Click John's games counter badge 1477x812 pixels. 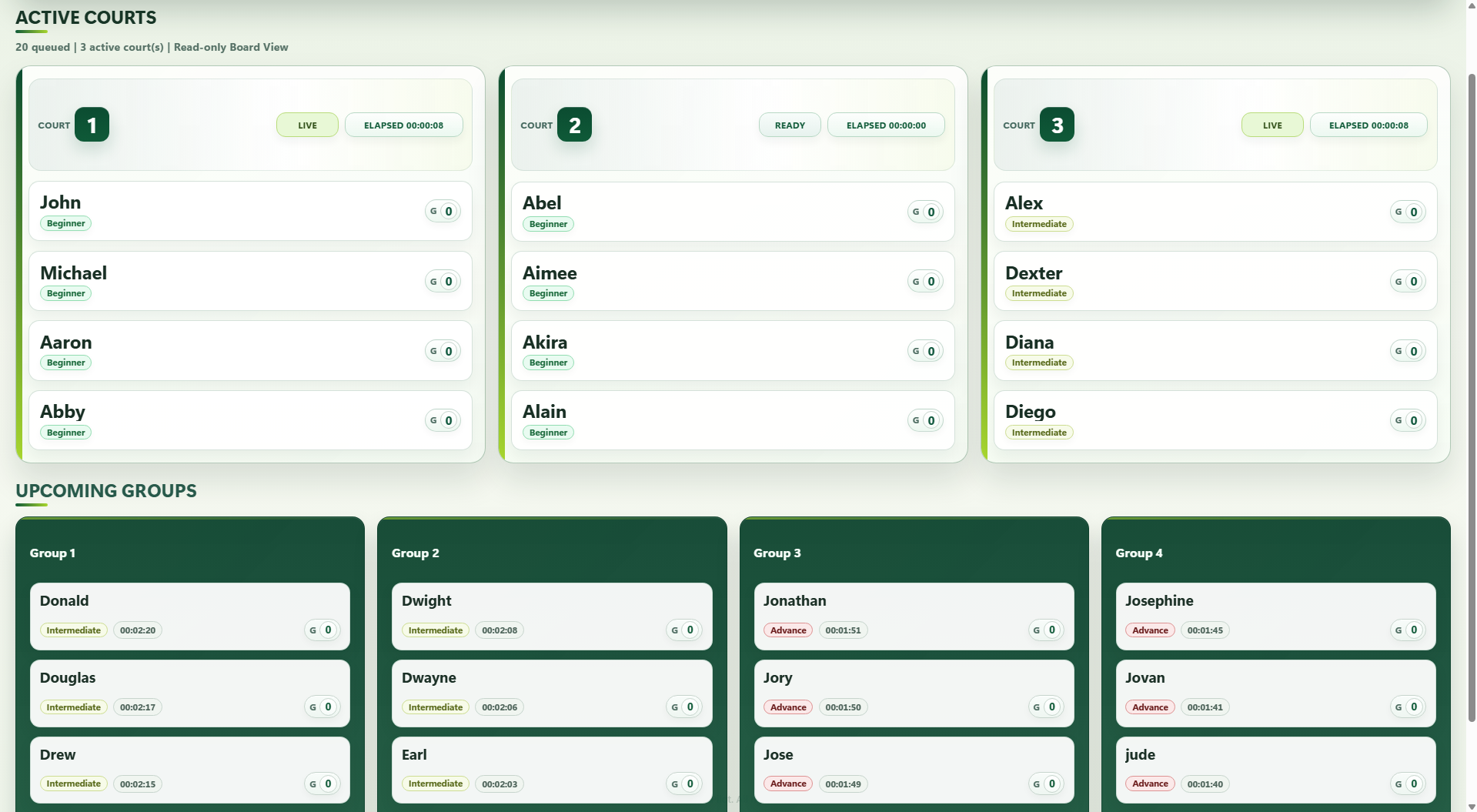[x=443, y=212]
